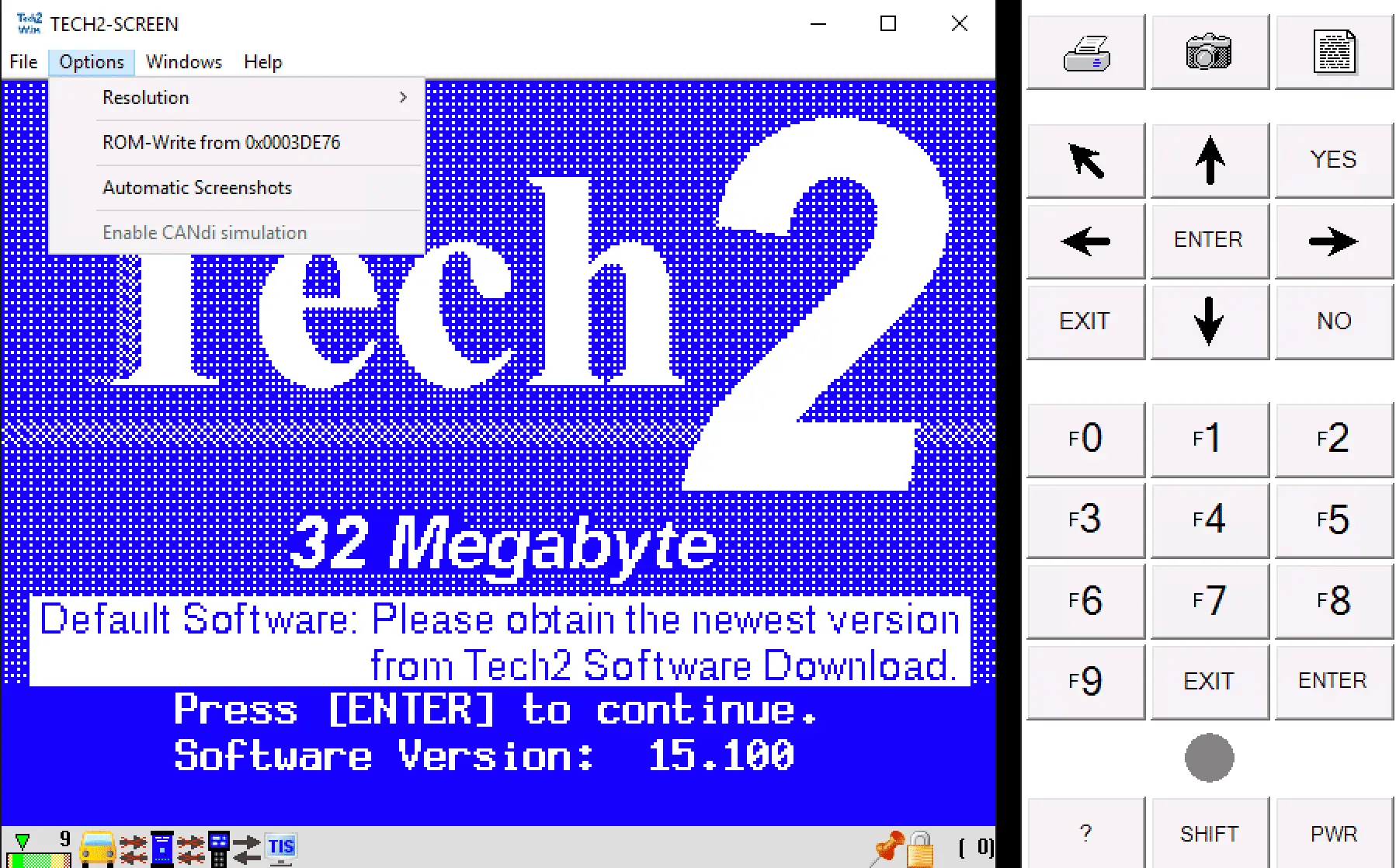
Task: Click the '[ 0]' status bar counter
Action: tap(976, 847)
